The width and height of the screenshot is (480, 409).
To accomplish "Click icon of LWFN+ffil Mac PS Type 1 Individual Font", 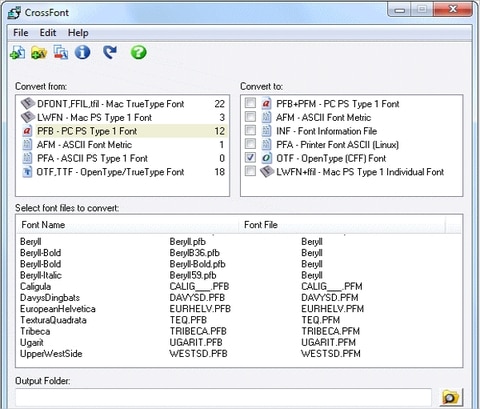I will (267, 172).
